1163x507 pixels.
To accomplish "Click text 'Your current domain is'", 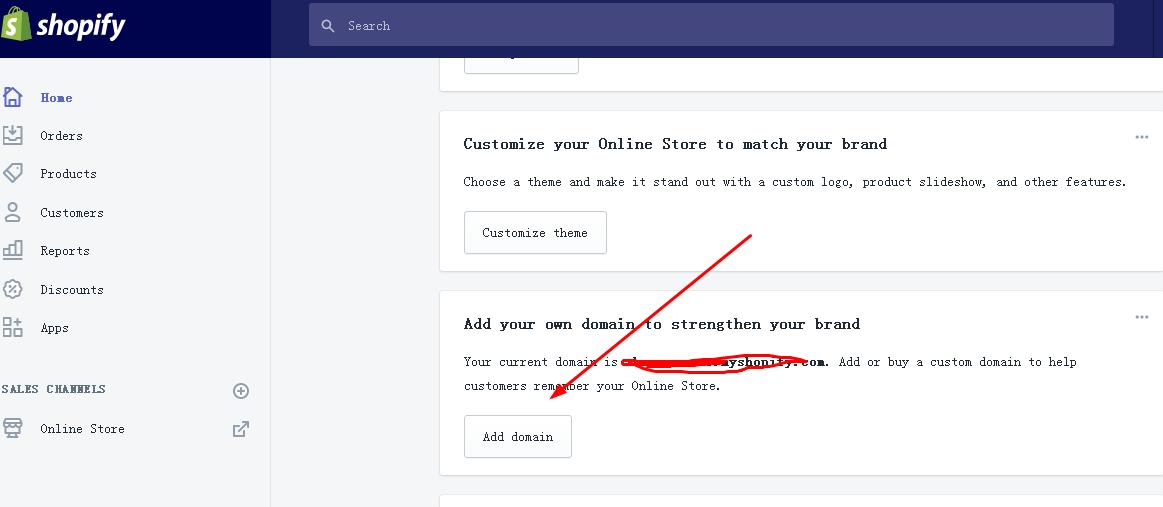I will click(540, 362).
